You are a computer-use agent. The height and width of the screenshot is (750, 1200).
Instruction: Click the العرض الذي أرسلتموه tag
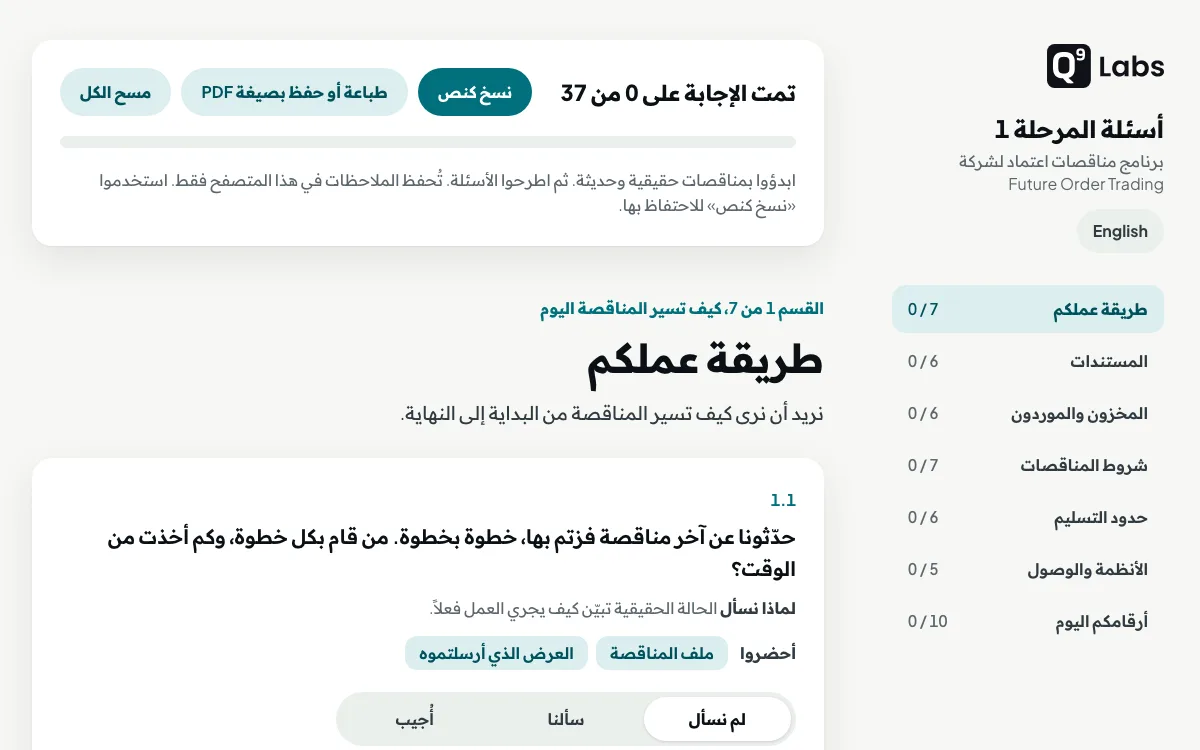[496, 653]
